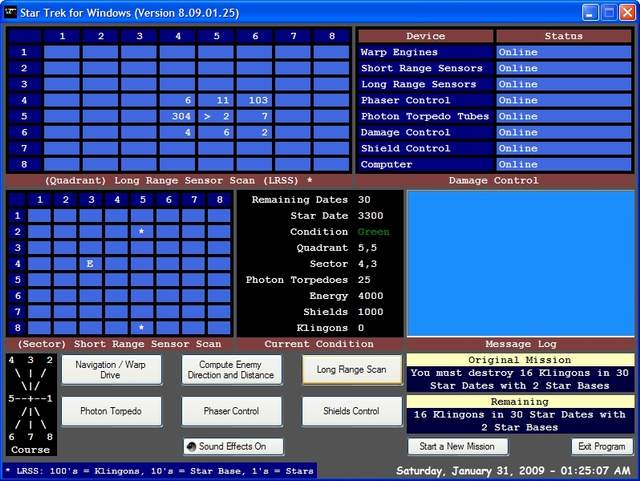640x481 pixels.
Task: Click the date and time display
Action: [513, 471]
